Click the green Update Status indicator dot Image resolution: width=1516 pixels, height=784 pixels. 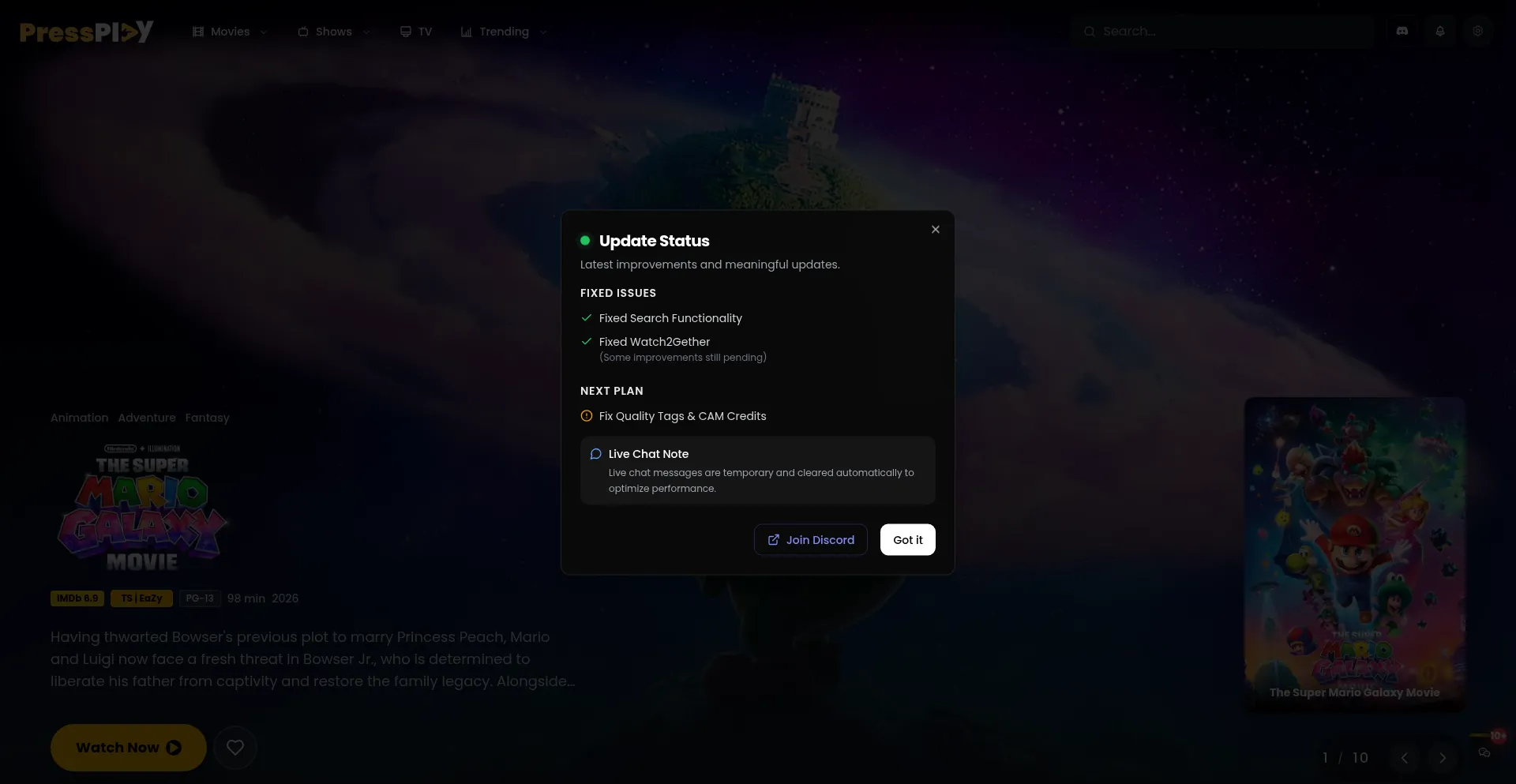(x=585, y=241)
